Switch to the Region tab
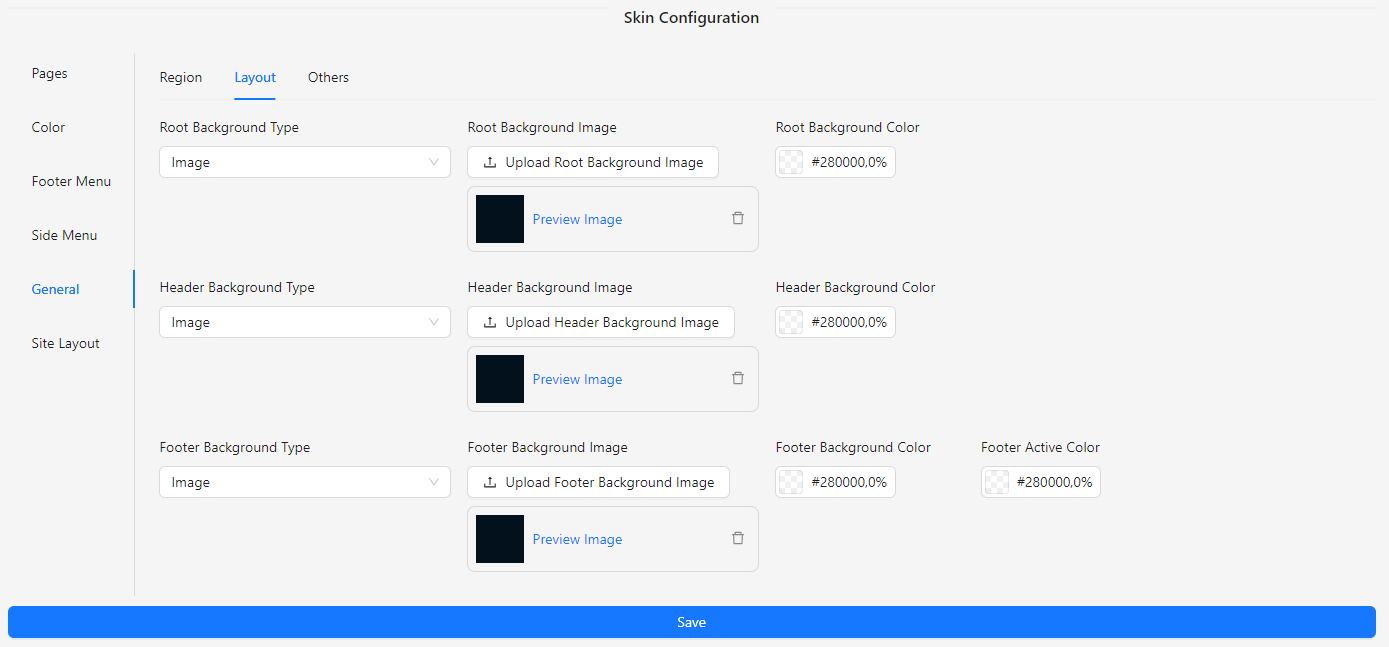The height and width of the screenshot is (647, 1389). [x=181, y=78]
